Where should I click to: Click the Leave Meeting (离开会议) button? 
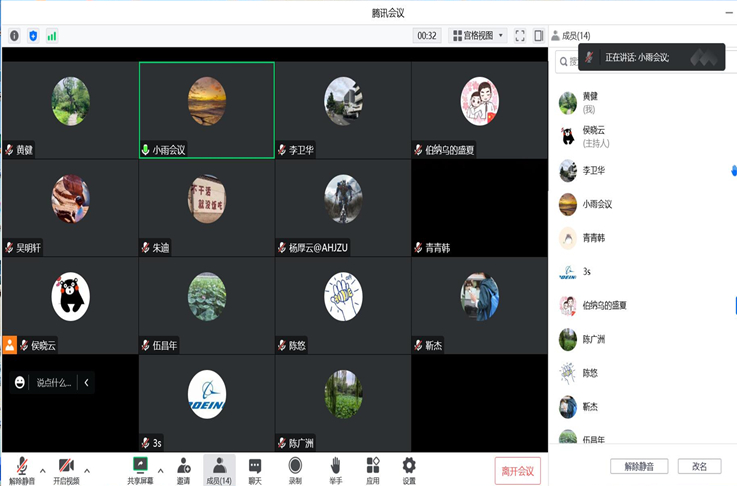518,470
